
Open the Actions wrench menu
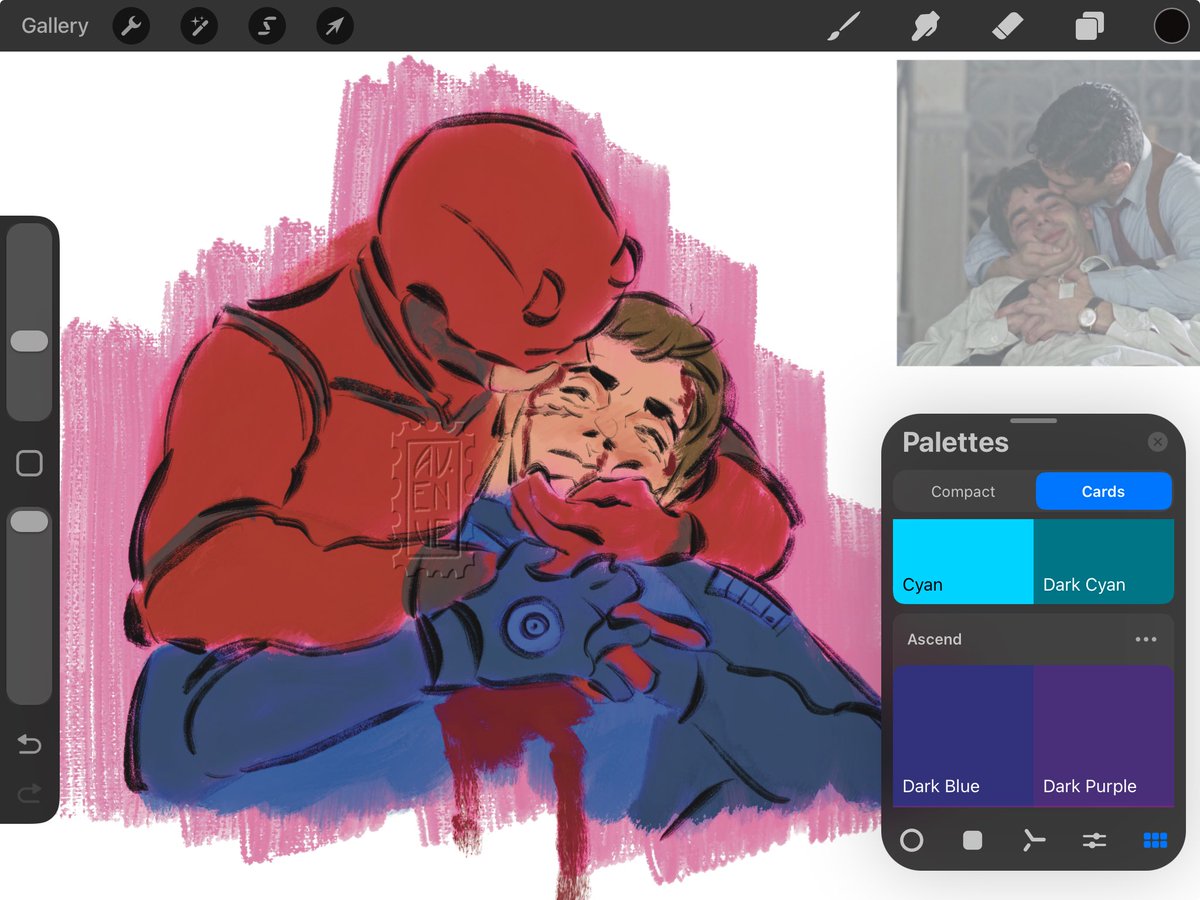tap(131, 26)
